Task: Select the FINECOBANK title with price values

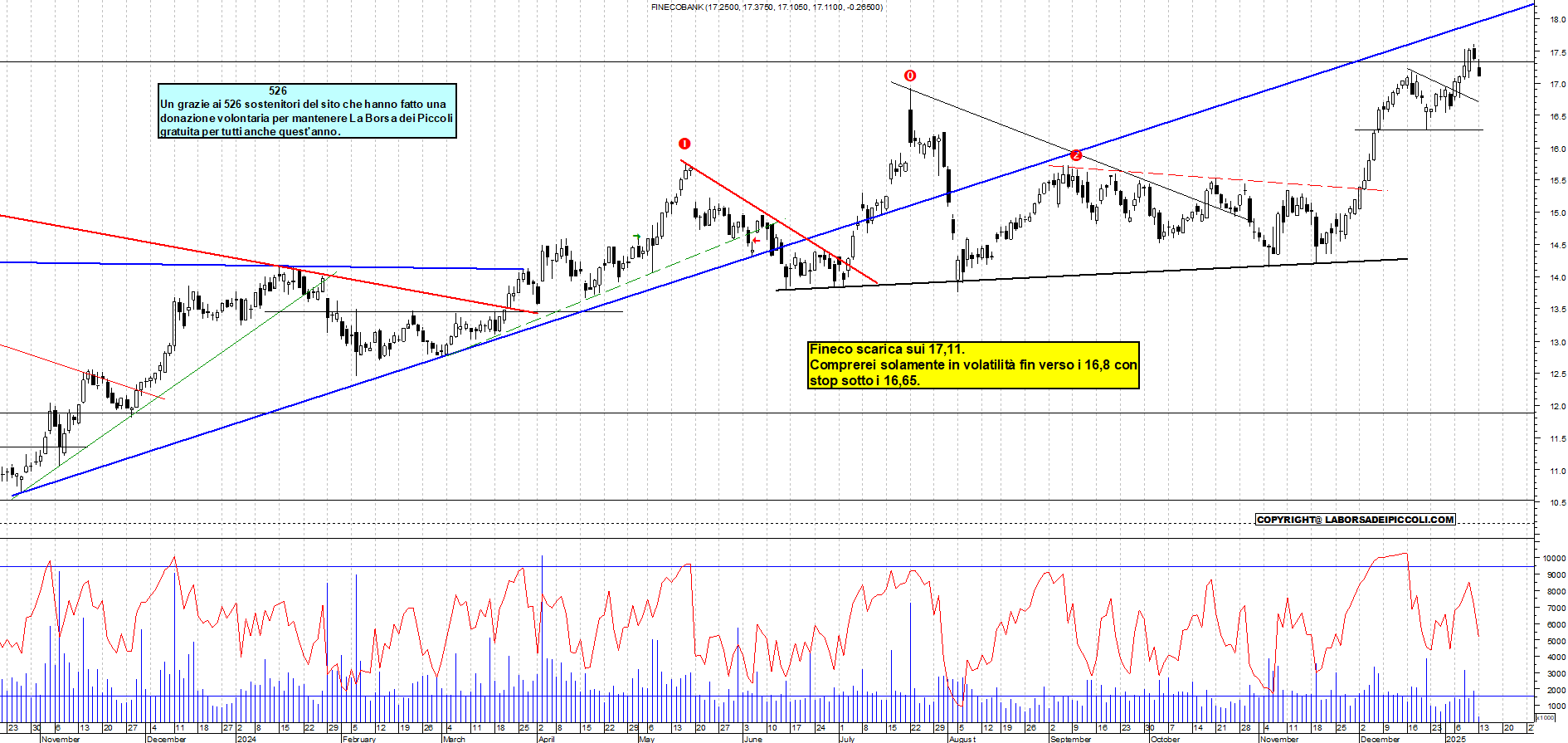Action: (767, 7)
